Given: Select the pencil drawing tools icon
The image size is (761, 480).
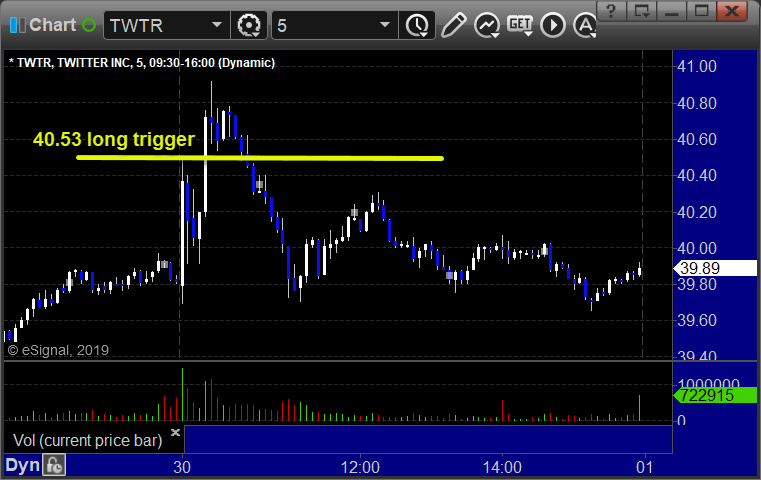Looking at the screenshot, I should [x=453, y=25].
